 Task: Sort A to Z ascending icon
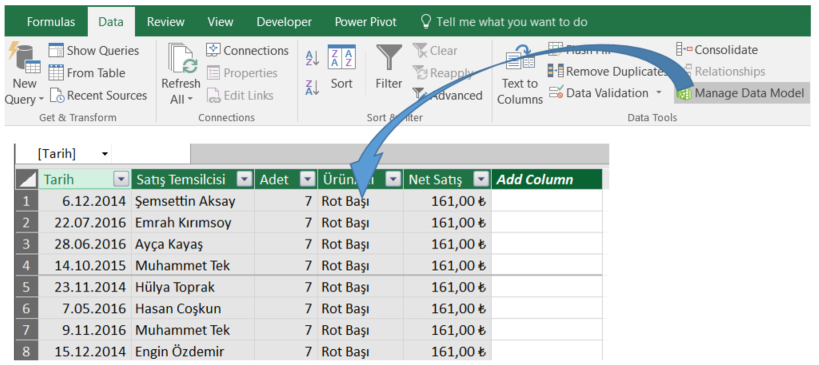click(x=312, y=58)
